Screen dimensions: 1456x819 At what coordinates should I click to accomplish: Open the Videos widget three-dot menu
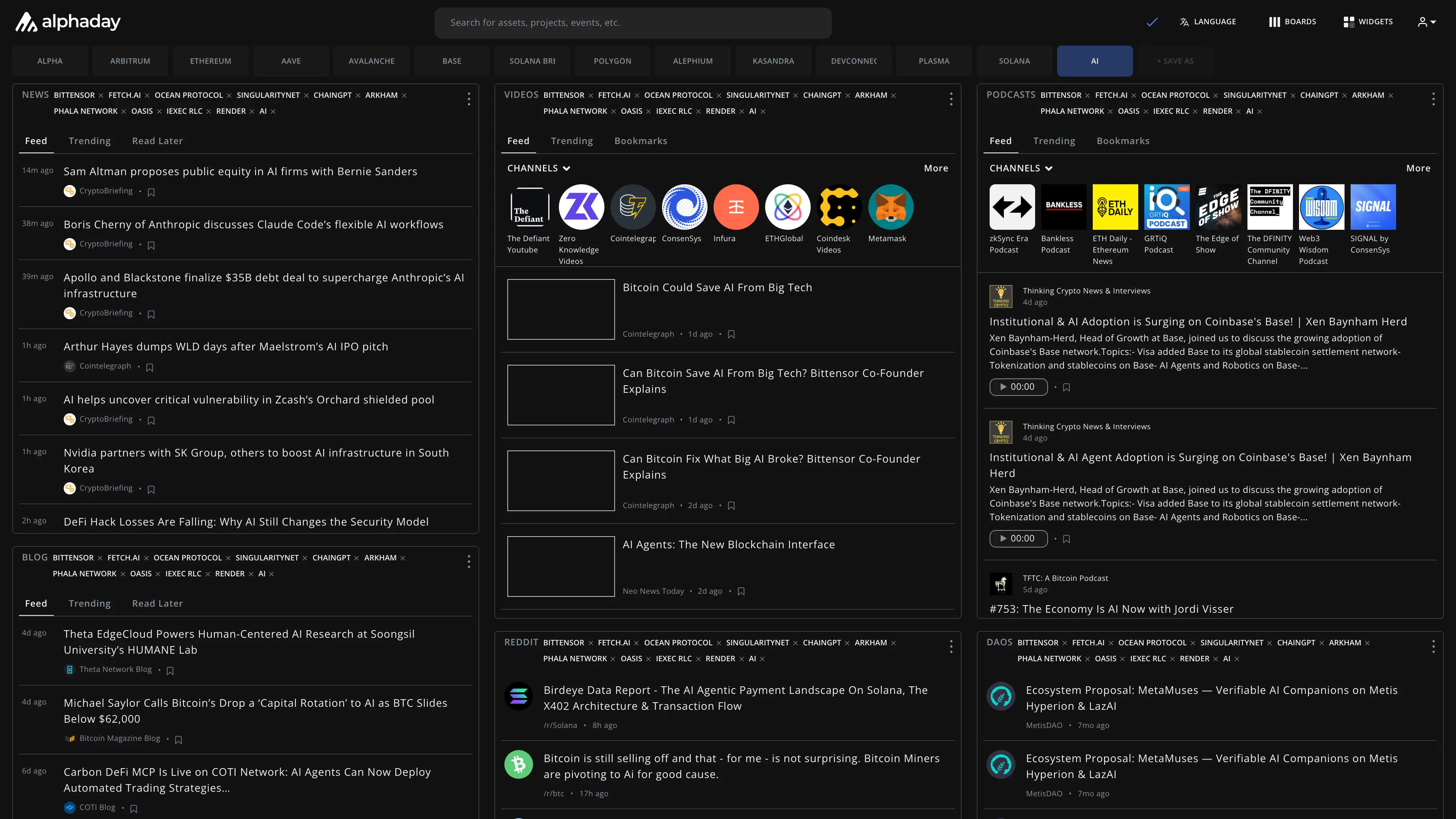click(x=951, y=99)
